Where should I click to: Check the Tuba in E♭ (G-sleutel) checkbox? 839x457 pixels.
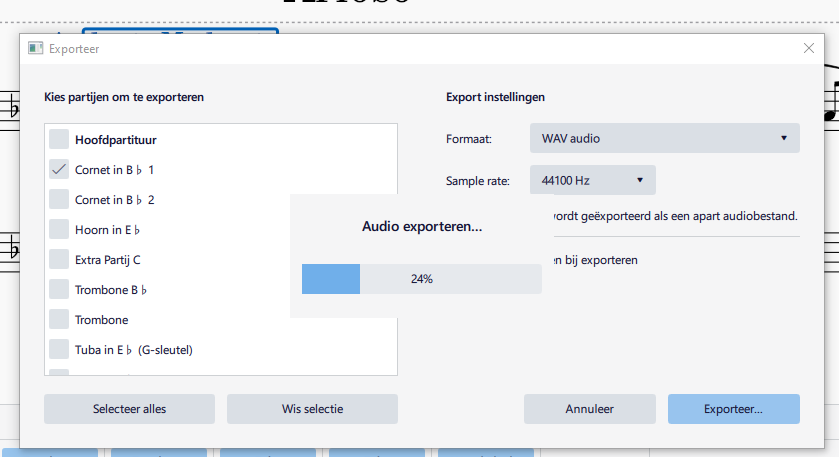click(x=59, y=349)
